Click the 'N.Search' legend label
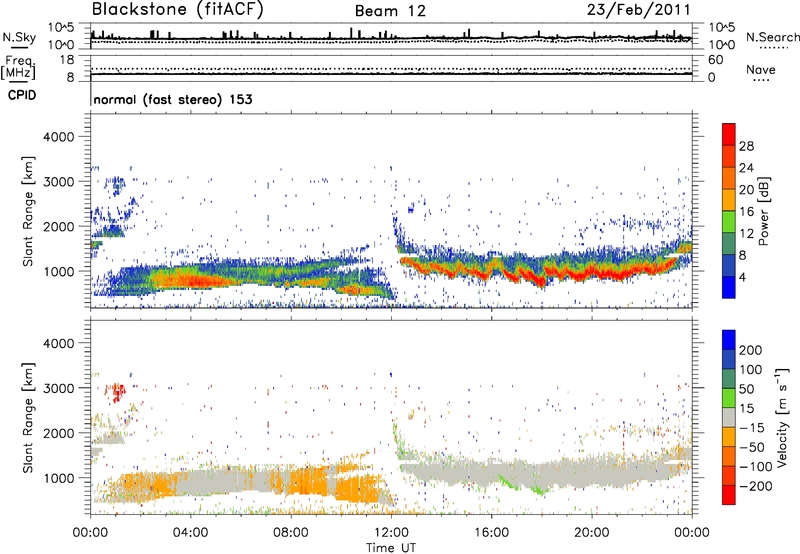Screen dimensions: 800x554 click(x=772, y=37)
